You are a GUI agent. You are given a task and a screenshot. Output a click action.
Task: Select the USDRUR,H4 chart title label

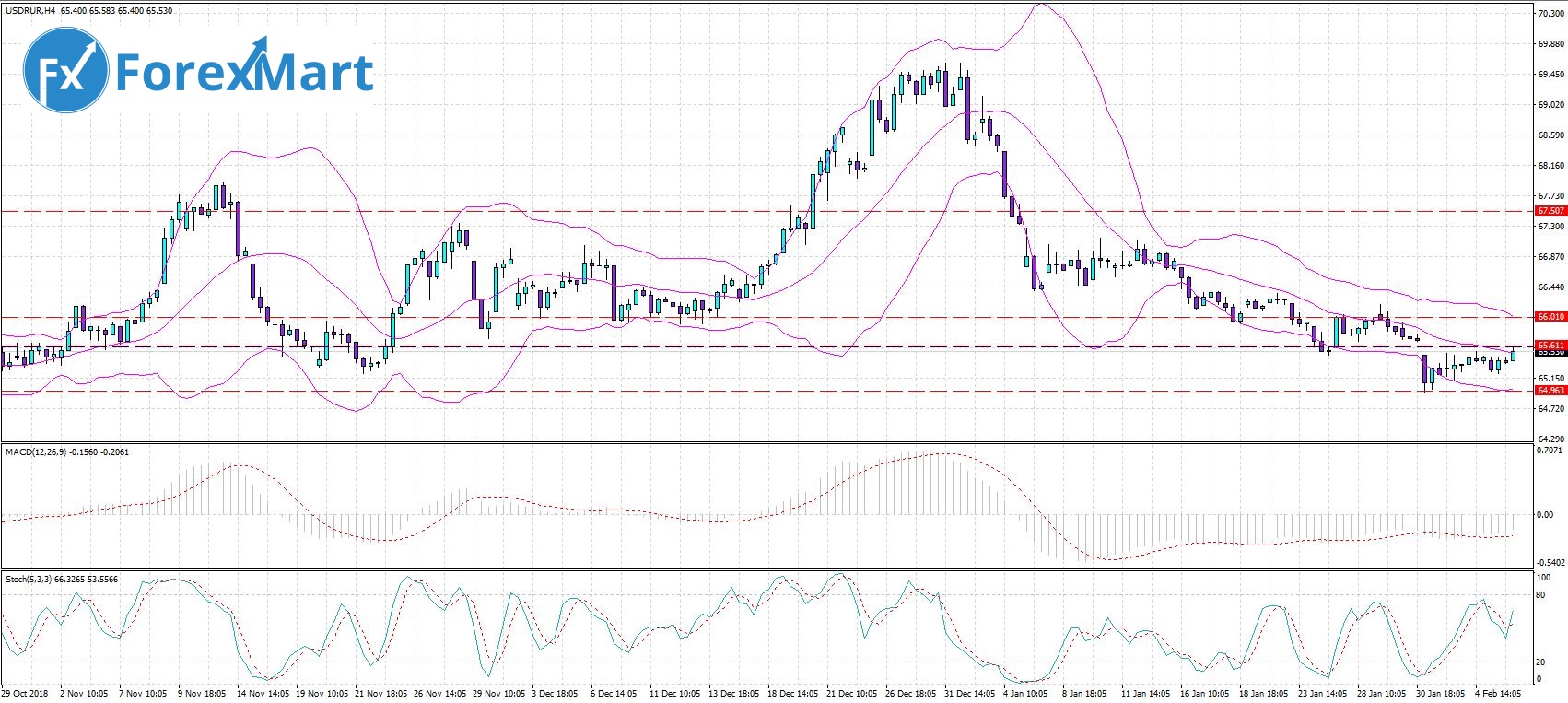click(x=30, y=11)
